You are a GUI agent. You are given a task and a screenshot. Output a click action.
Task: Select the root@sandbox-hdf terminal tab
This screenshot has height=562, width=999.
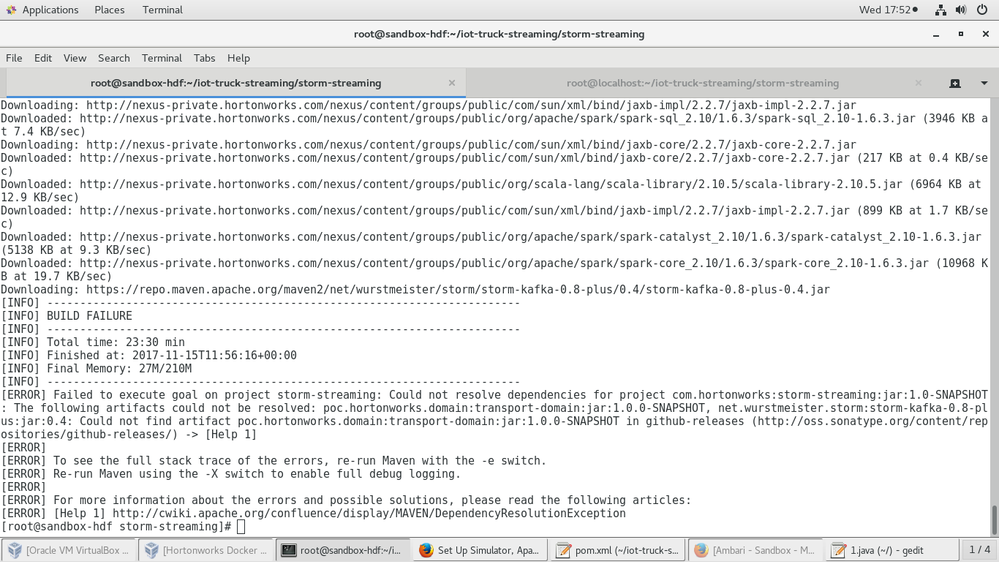coord(236,83)
